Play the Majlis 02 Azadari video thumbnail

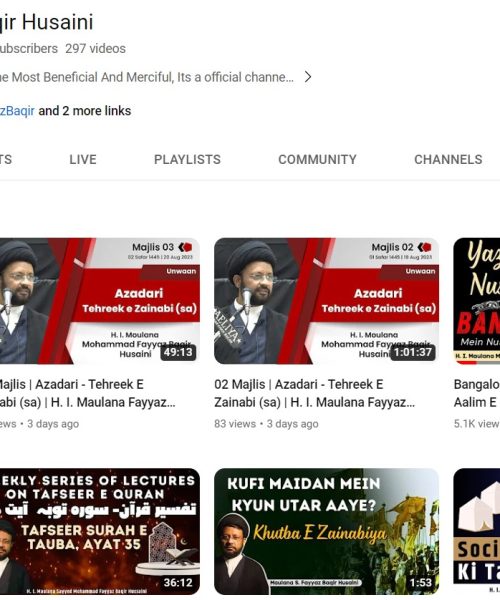click(x=326, y=301)
